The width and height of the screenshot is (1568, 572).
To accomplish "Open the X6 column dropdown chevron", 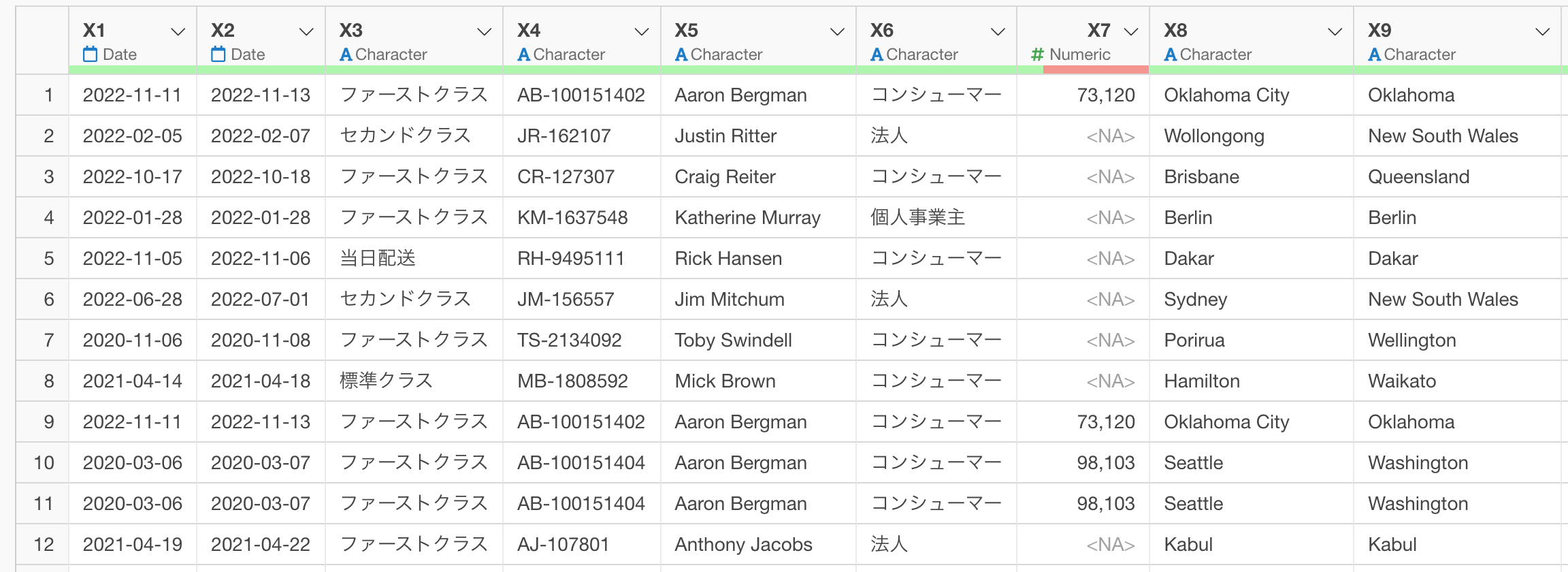I will pyautogui.click(x=998, y=31).
